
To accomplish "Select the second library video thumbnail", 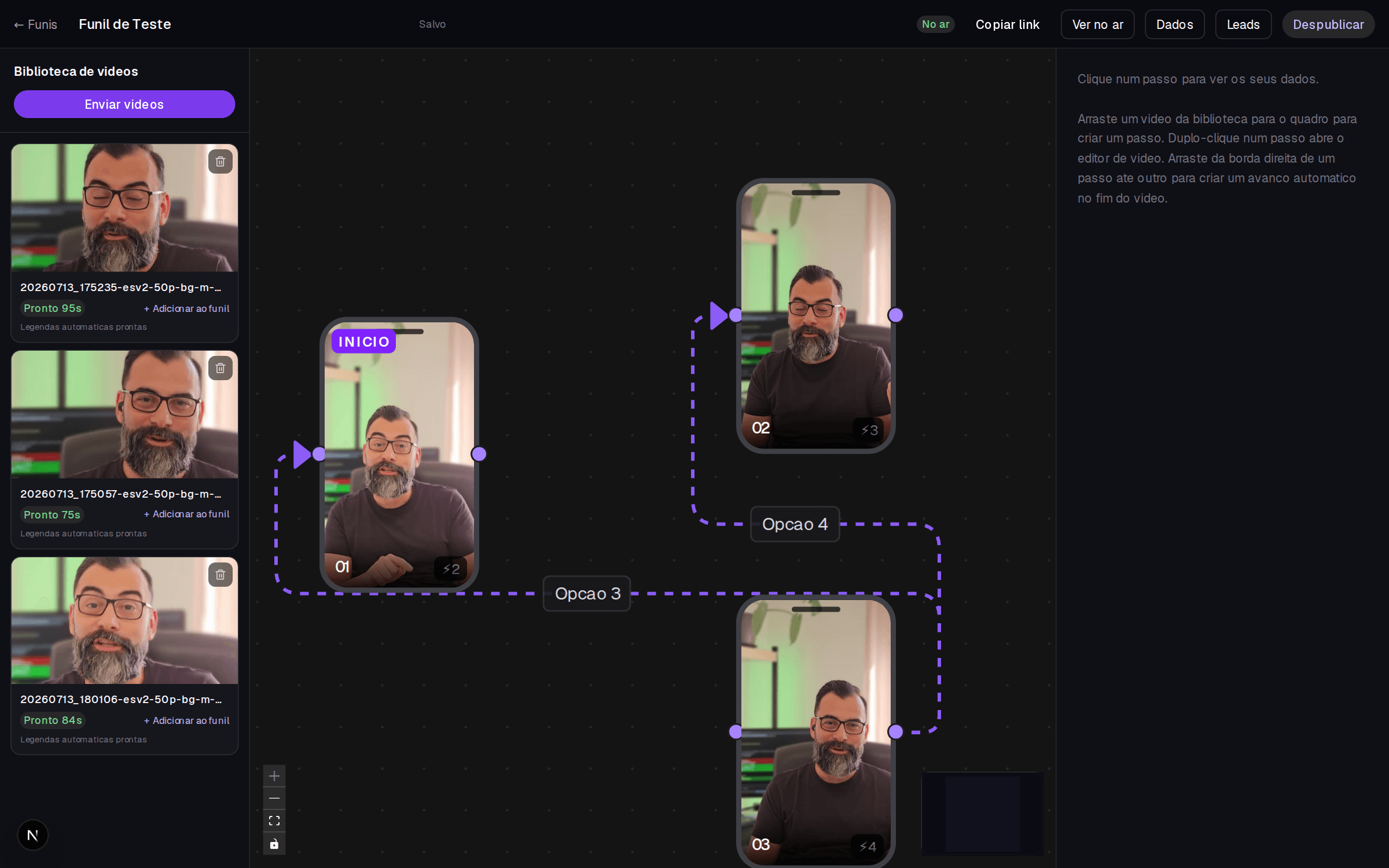I will tap(124, 414).
